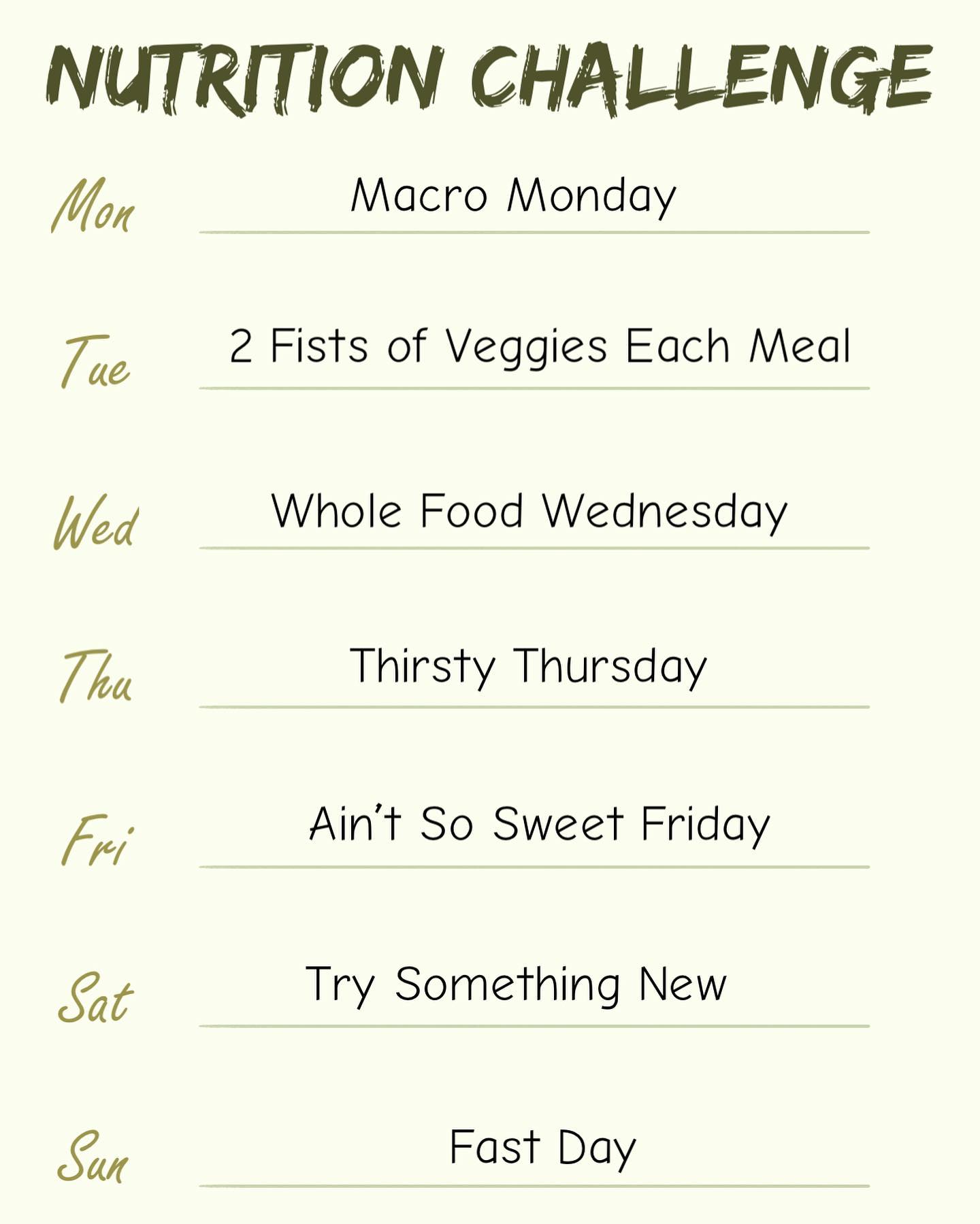Select the Try Something New text

[516, 985]
